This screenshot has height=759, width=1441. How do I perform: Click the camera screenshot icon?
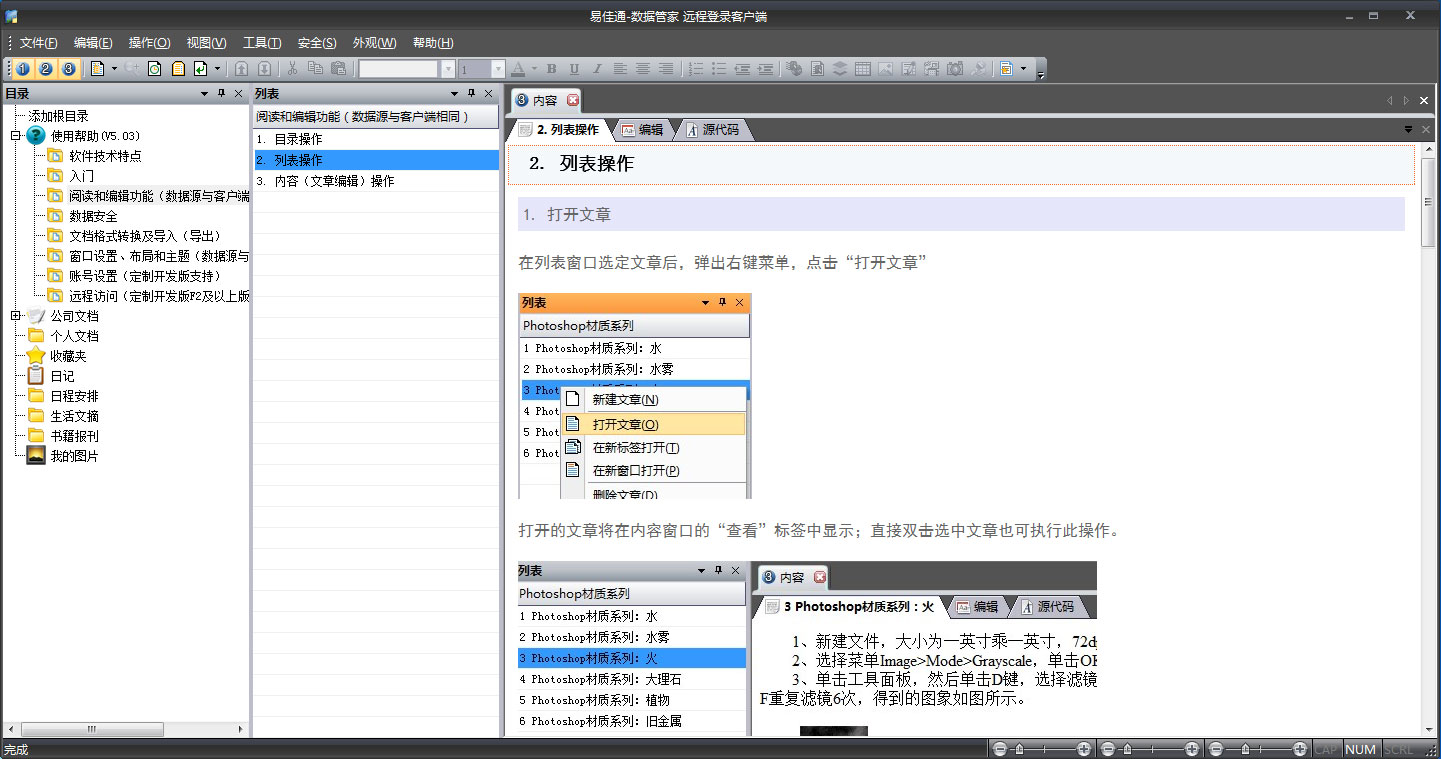(955, 69)
